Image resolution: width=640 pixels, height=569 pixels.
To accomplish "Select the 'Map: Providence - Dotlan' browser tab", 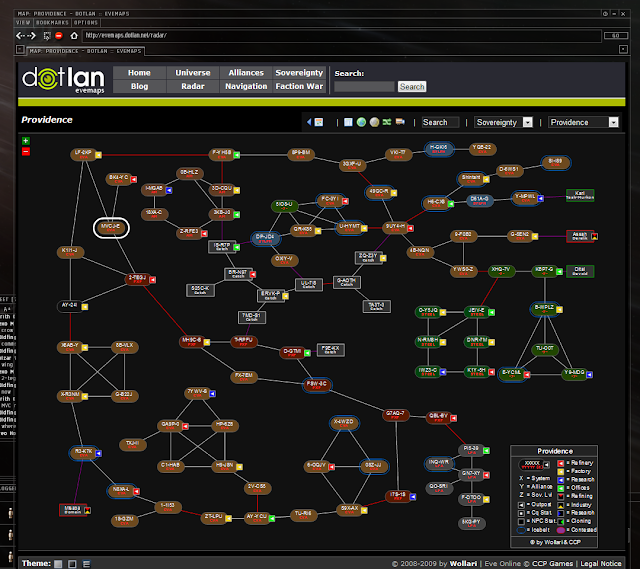I will tap(85, 51).
